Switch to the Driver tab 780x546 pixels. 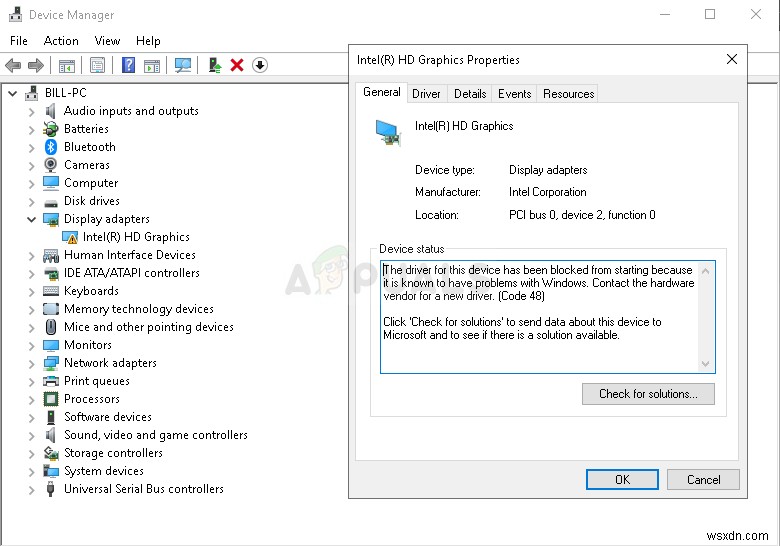tap(426, 93)
